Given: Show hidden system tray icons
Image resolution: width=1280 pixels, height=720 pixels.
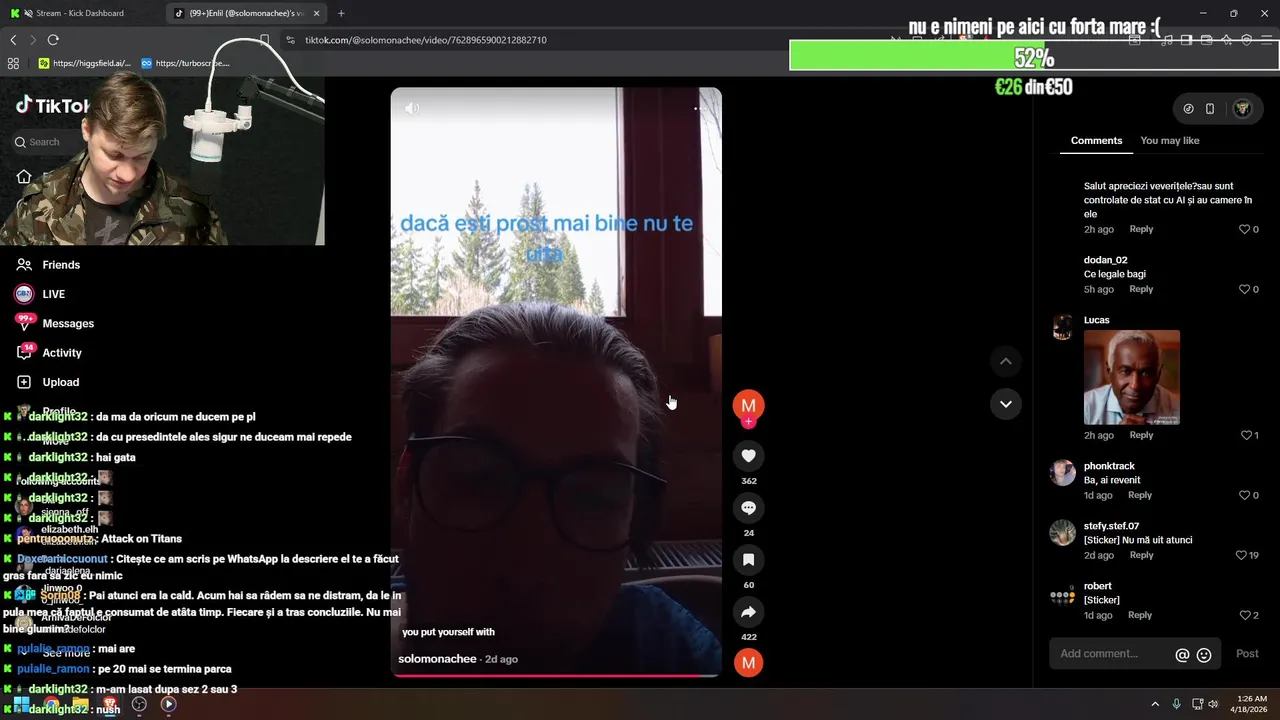Looking at the screenshot, I should click(1155, 704).
